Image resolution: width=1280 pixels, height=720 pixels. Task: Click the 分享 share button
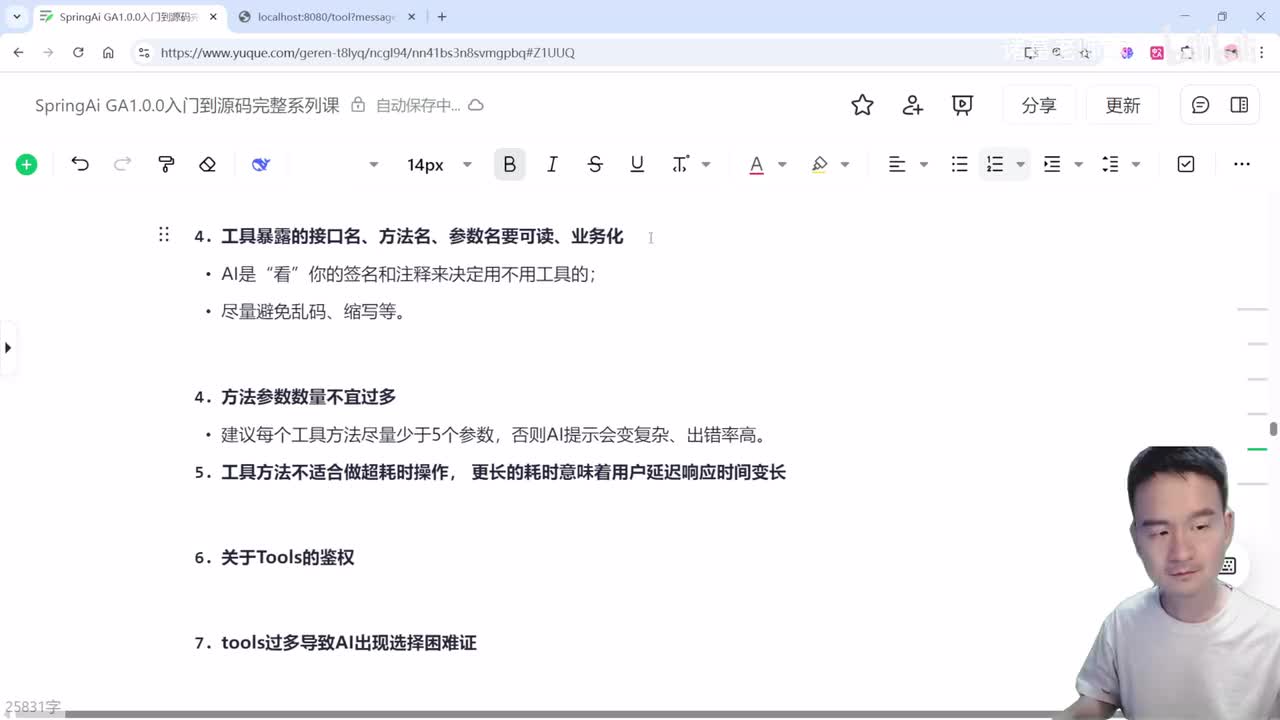point(1039,105)
